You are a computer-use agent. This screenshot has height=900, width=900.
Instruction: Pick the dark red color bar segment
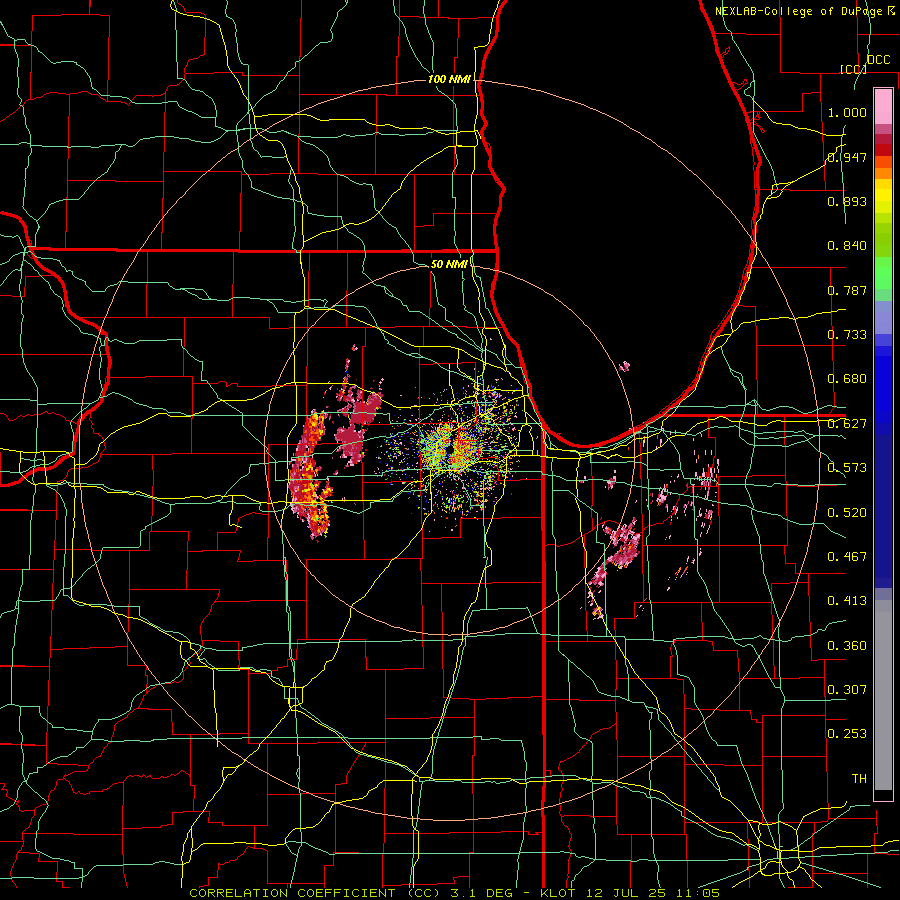point(883,150)
